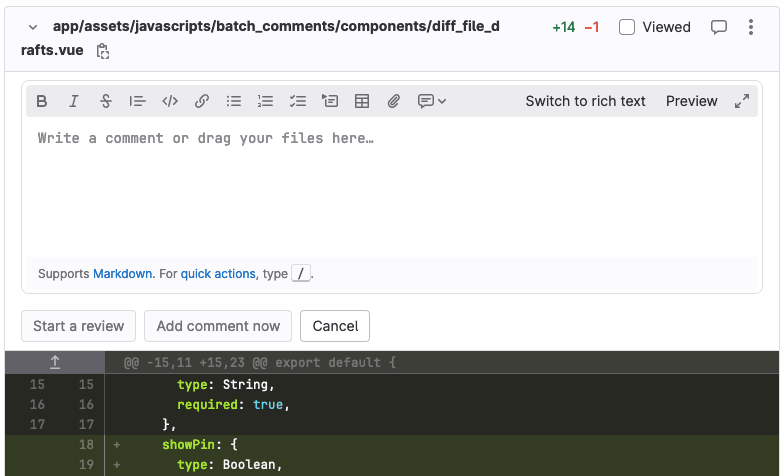Click the file path title text
The width and height of the screenshot is (784, 476).
tap(260, 38)
